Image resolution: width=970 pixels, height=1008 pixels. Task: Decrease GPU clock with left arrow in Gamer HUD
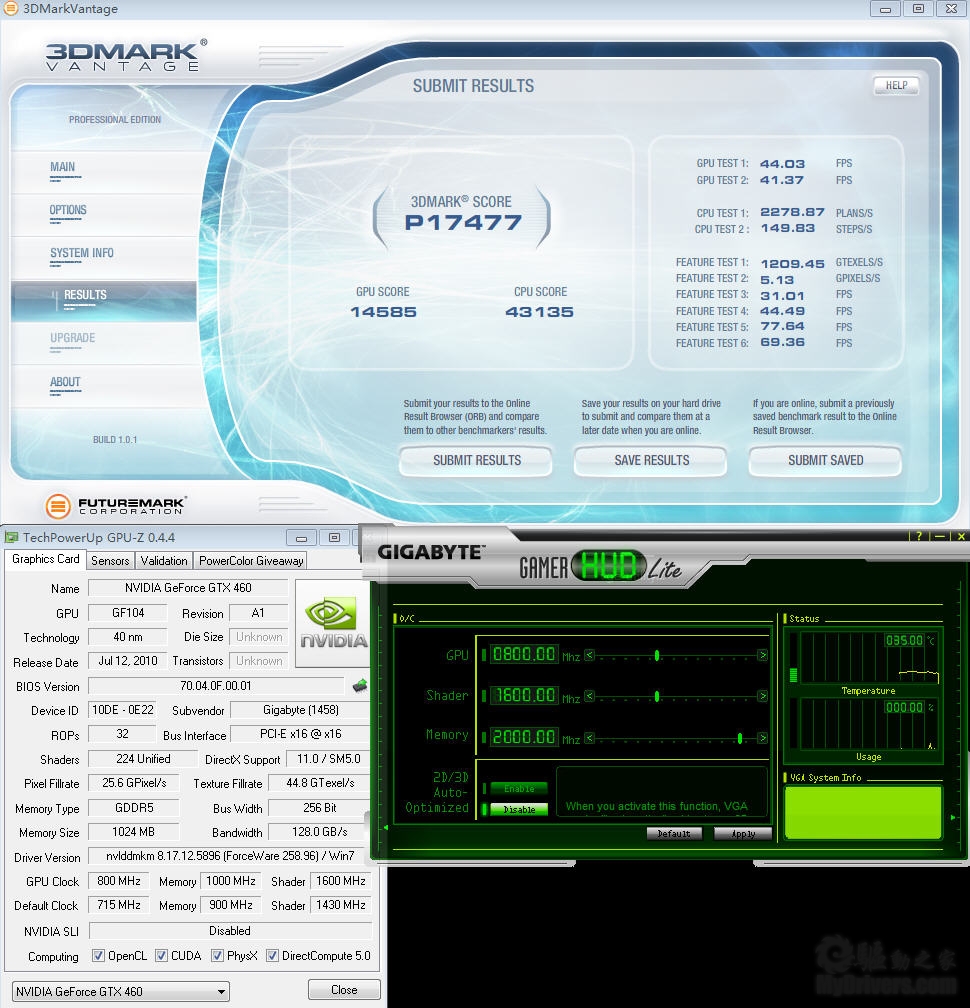pyautogui.click(x=589, y=655)
